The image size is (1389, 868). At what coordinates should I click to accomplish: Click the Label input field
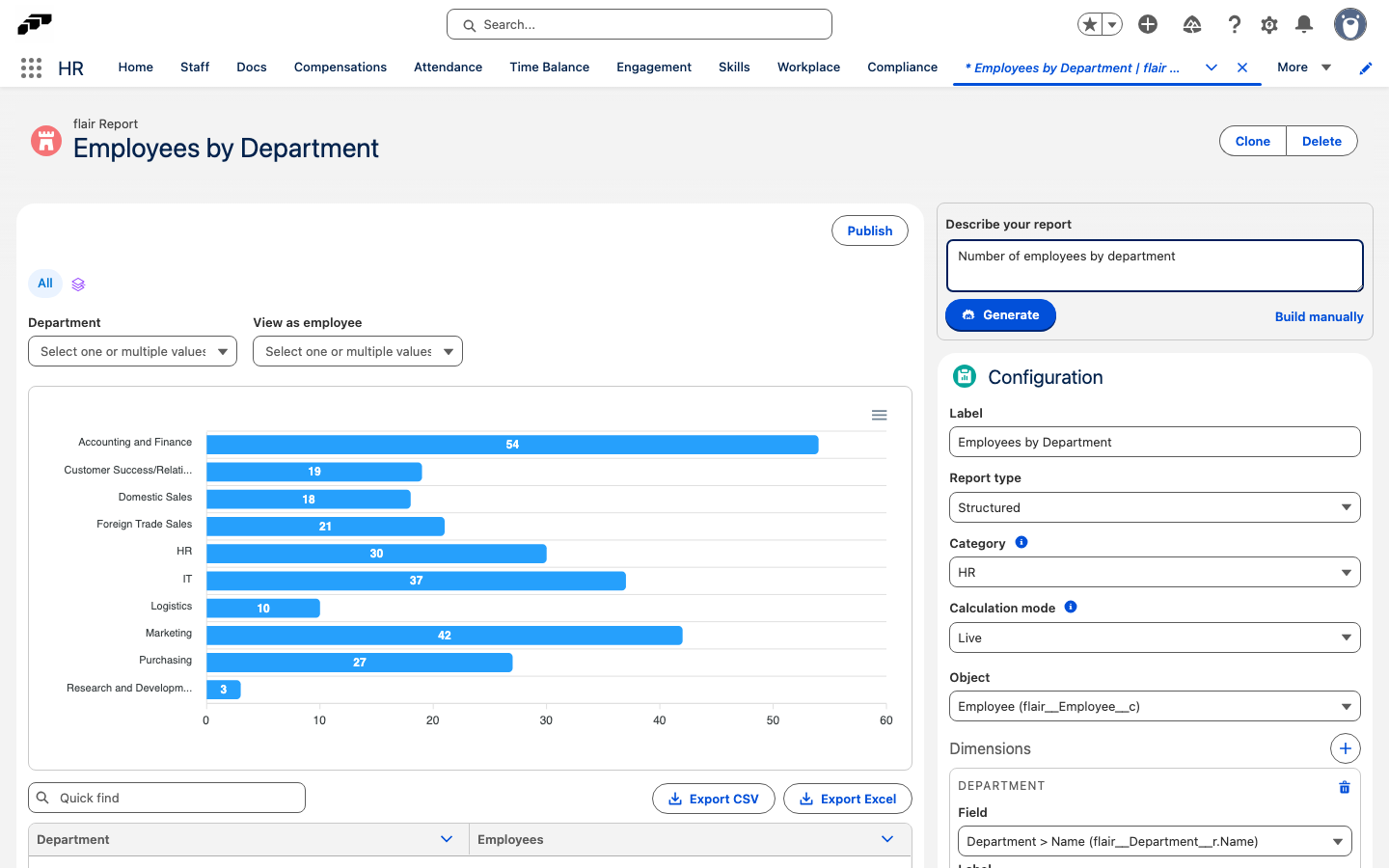[x=1155, y=442]
